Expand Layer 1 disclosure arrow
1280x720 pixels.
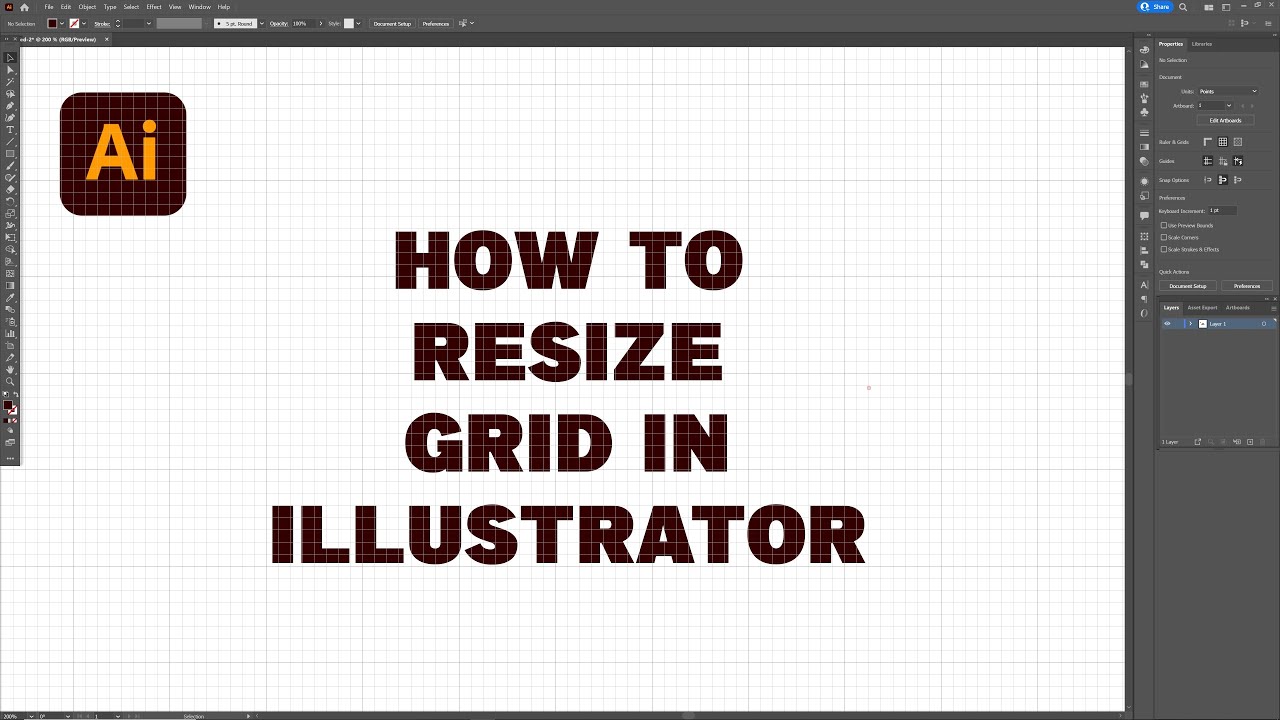pyautogui.click(x=1191, y=324)
